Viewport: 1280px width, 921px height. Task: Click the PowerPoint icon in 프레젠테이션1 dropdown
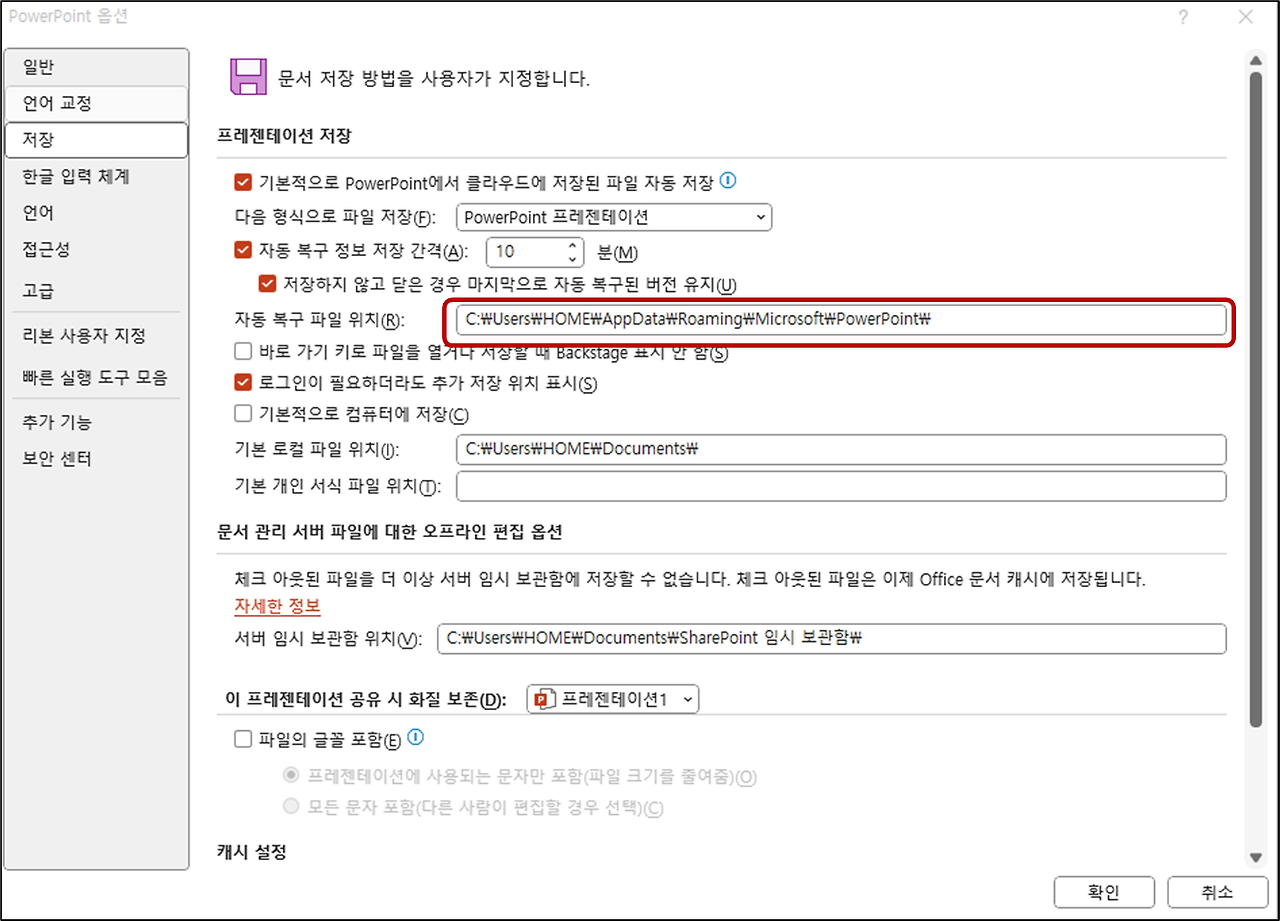click(544, 700)
